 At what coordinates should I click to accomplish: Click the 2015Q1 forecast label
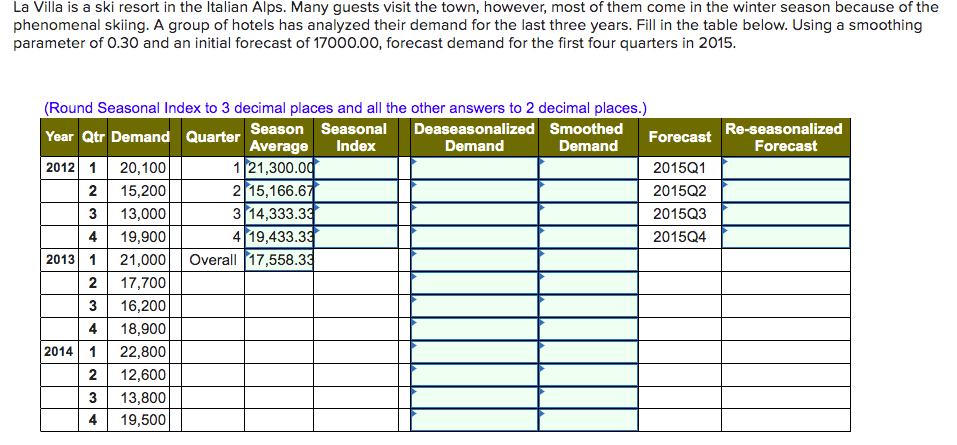(679, 168)
